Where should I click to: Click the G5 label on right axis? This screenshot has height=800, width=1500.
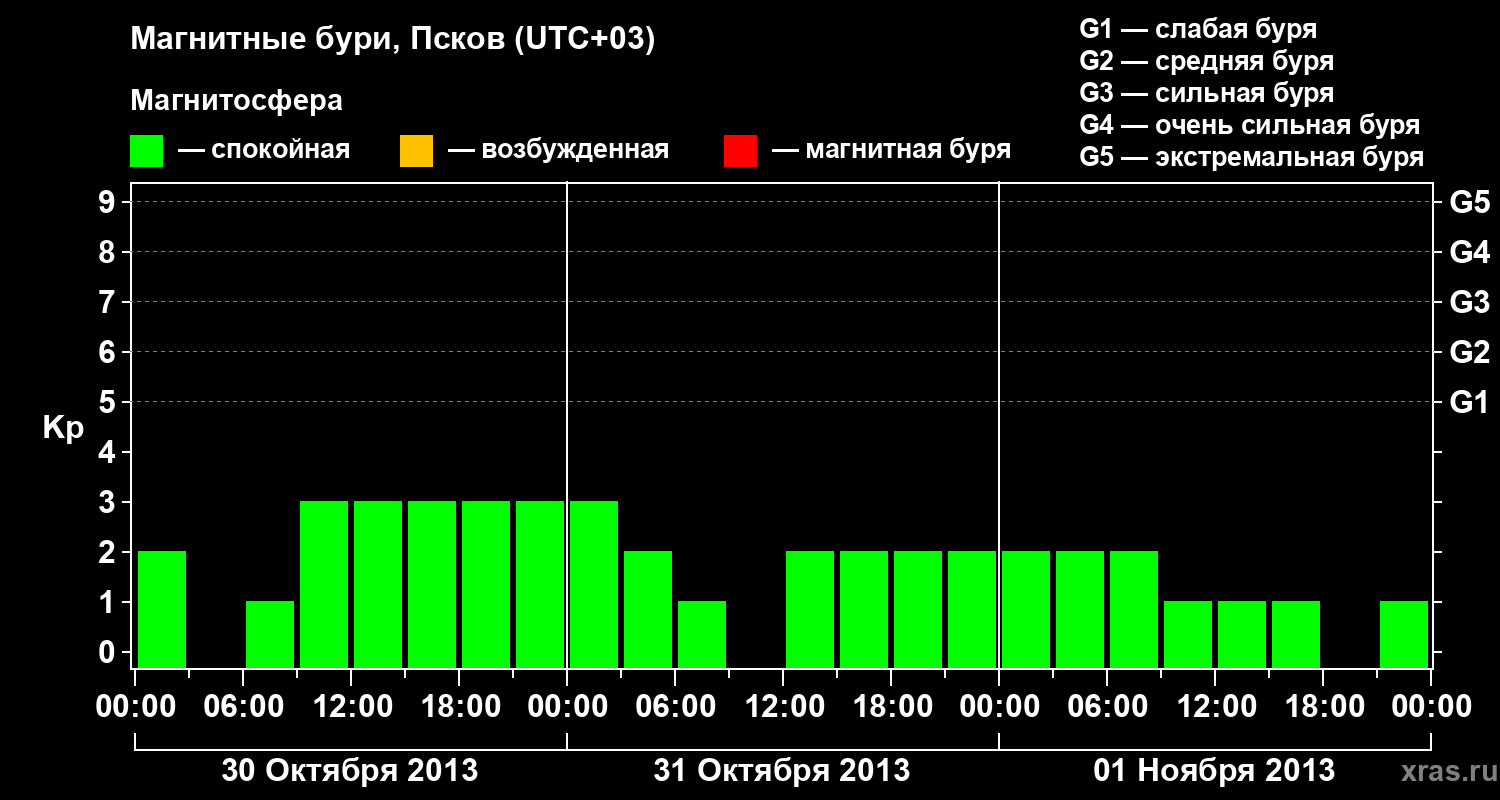coord(1470,202)
